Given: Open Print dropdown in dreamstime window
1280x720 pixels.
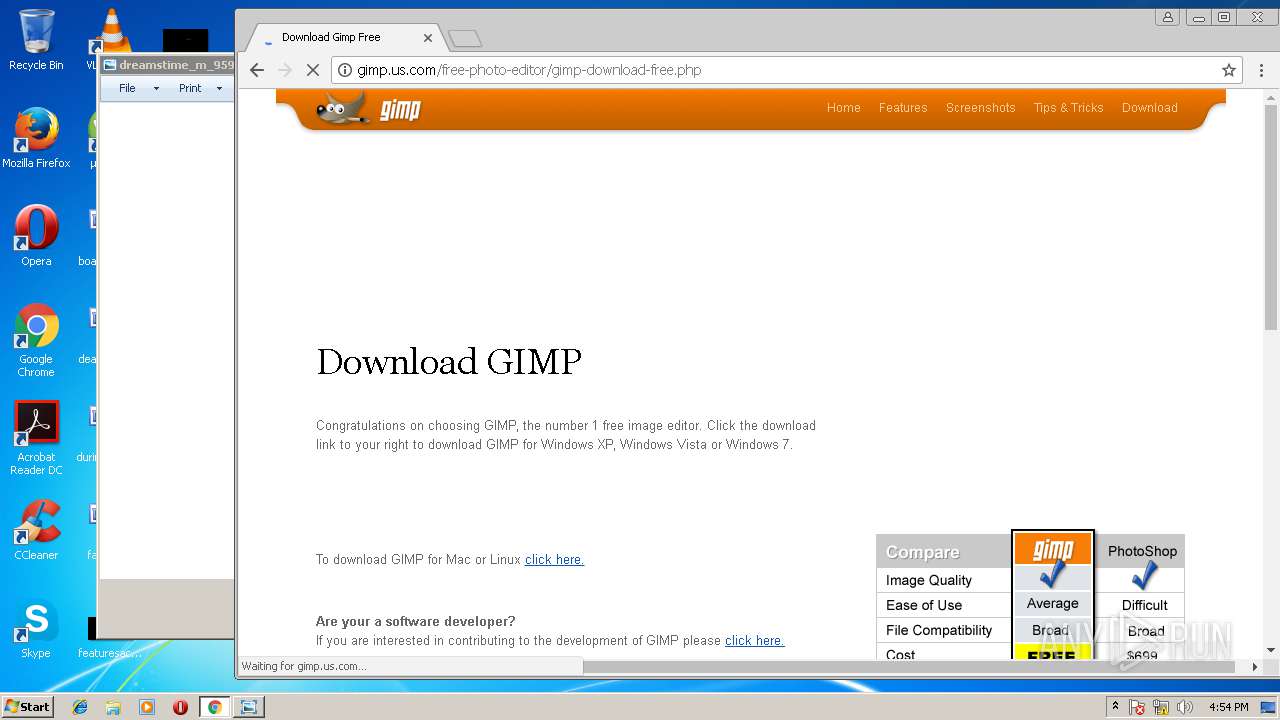Looking at the screenshot, I should 200,88.
